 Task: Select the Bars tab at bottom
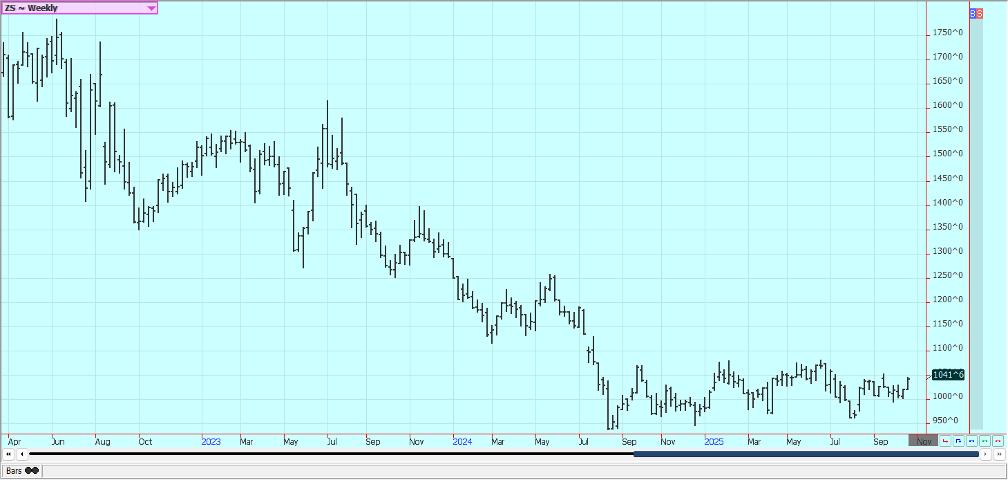(x=15, y=470)
